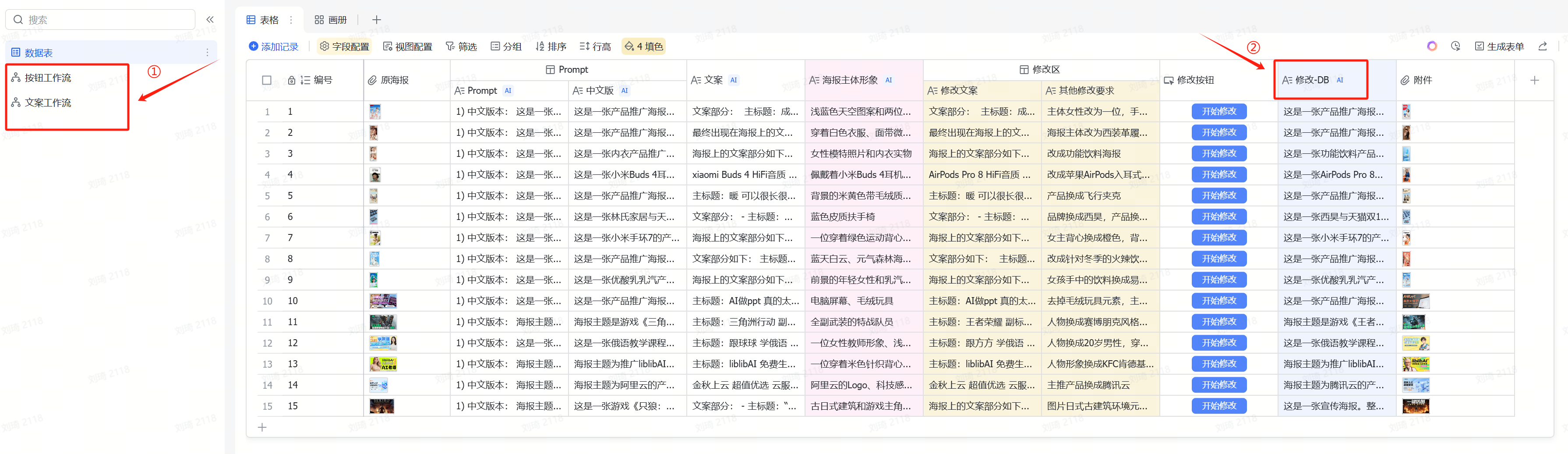This screenshot has height=454, width=1568.
Task: Open 视图配置 view configuration
Action: tap(407, 46)
